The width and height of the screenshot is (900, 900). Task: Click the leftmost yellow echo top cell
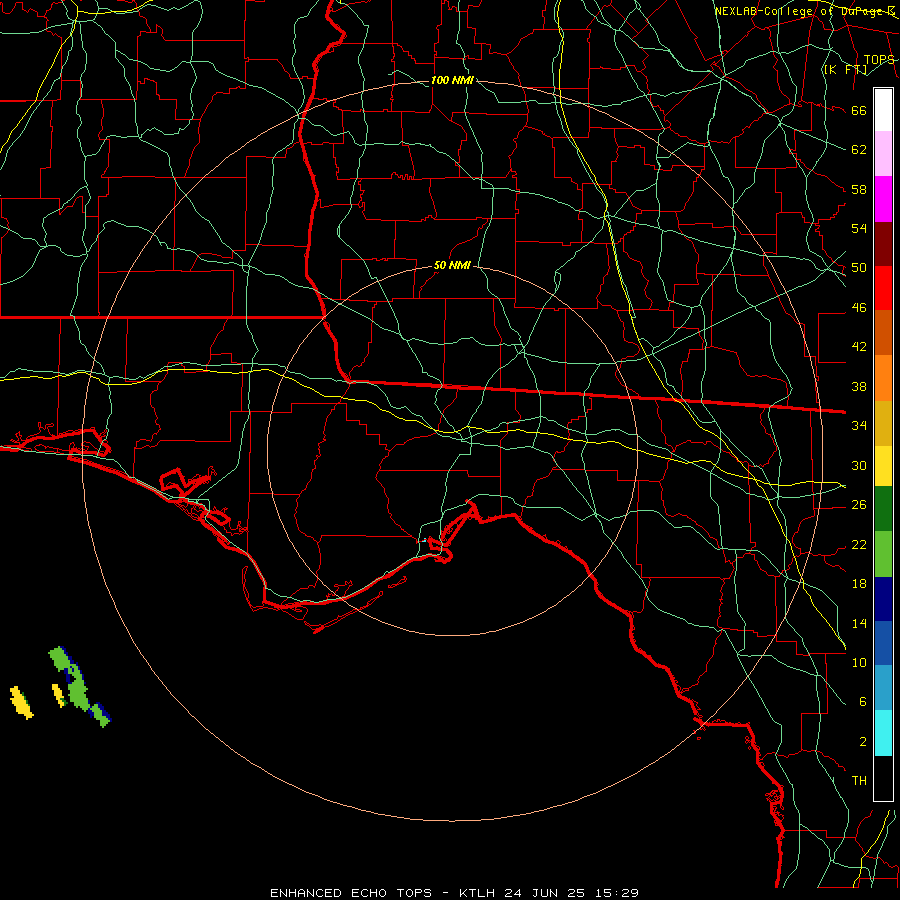[21, 702]
